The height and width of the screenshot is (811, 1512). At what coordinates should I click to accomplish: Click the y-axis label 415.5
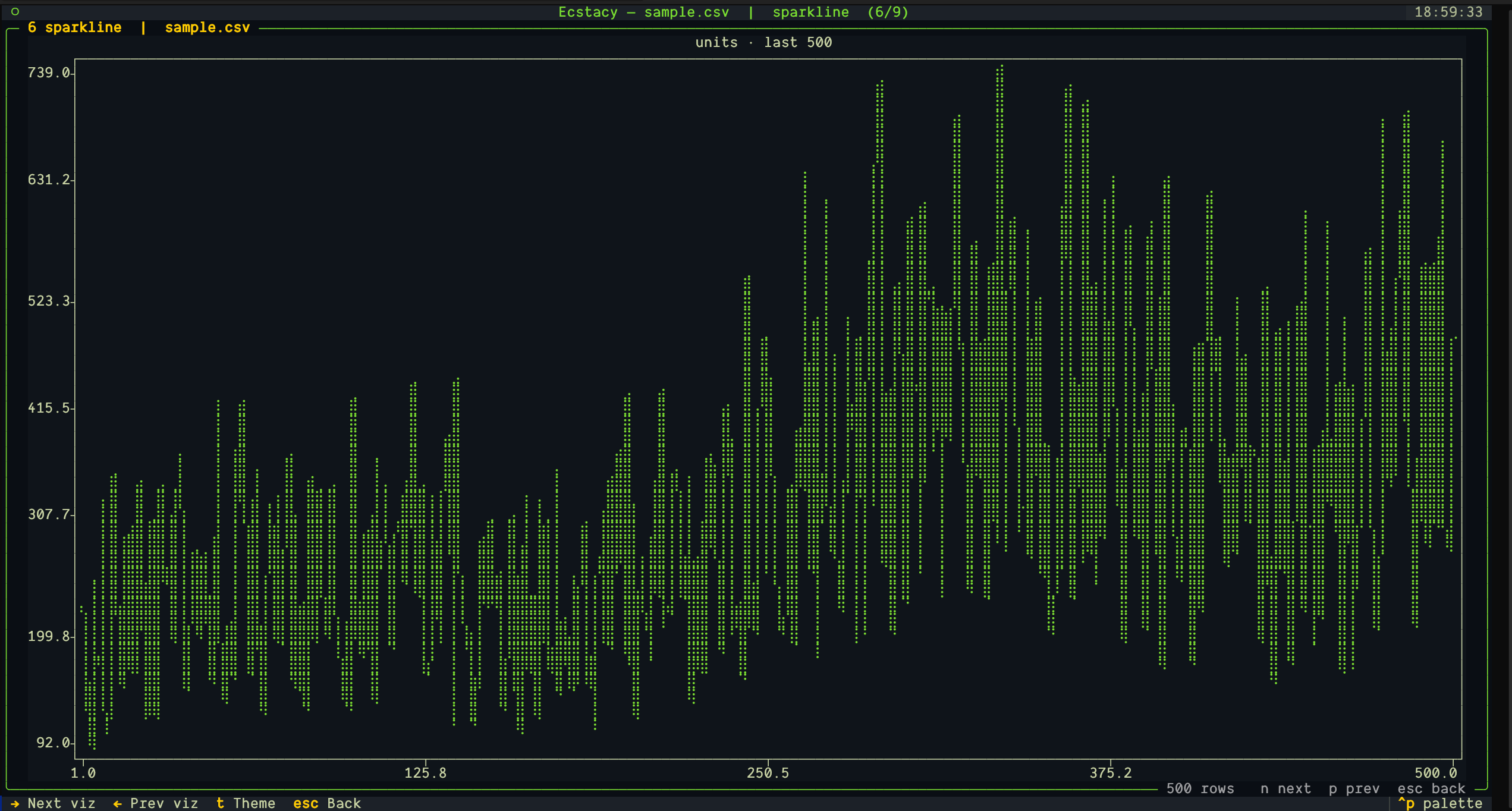click(49, 408)
